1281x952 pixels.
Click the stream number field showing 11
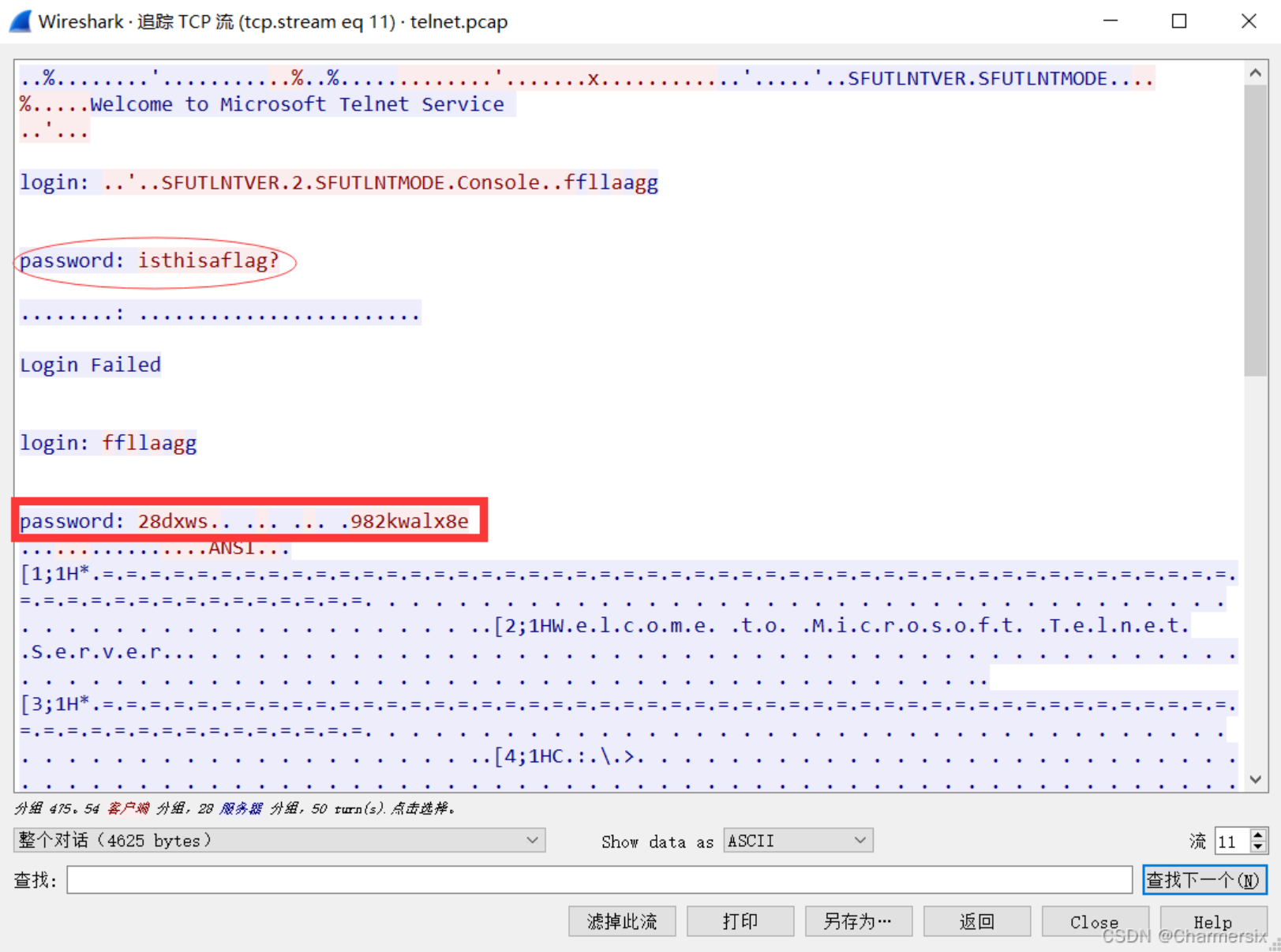tap(1233, 841)
